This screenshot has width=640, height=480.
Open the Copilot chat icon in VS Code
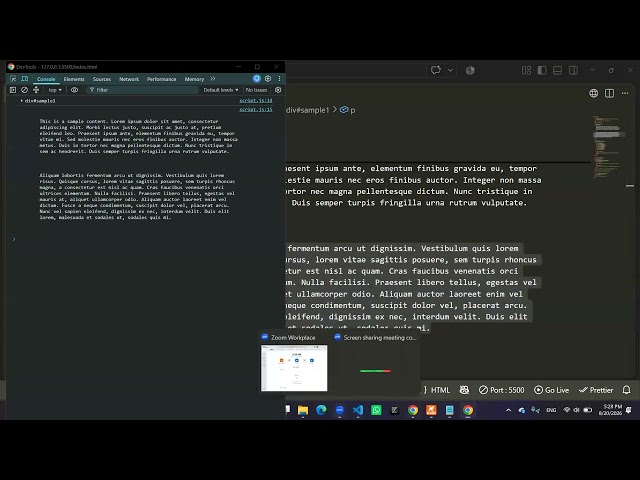(436, 70)
